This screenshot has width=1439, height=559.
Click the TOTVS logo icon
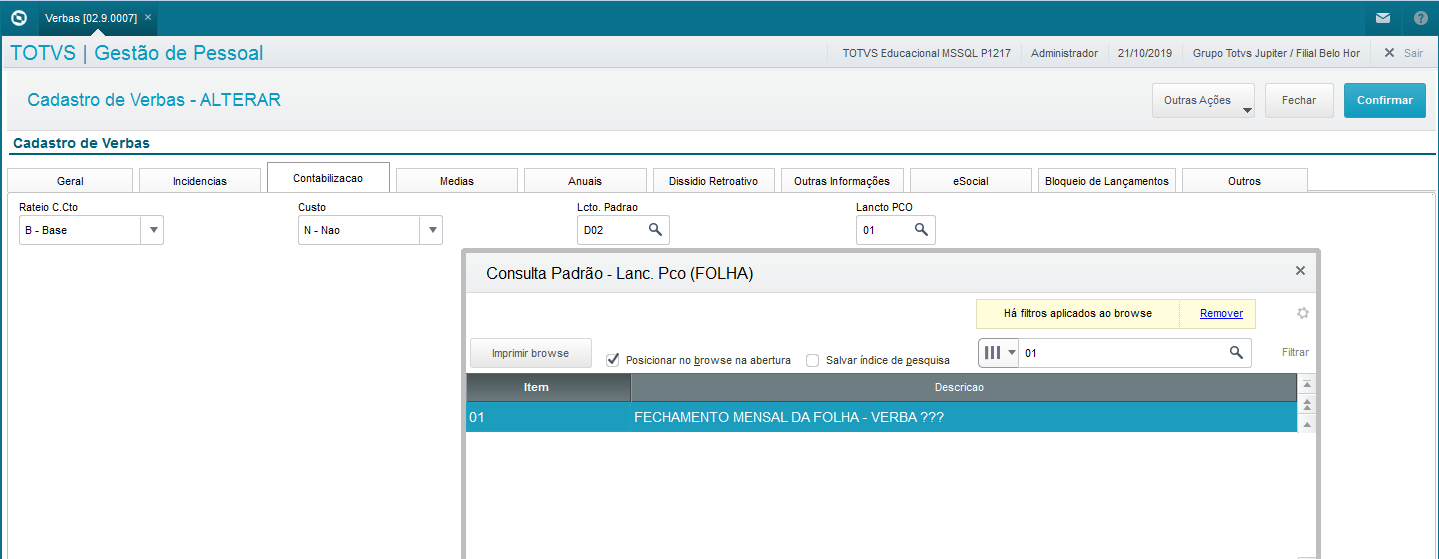pyautogui.click(x=18, y=18)
